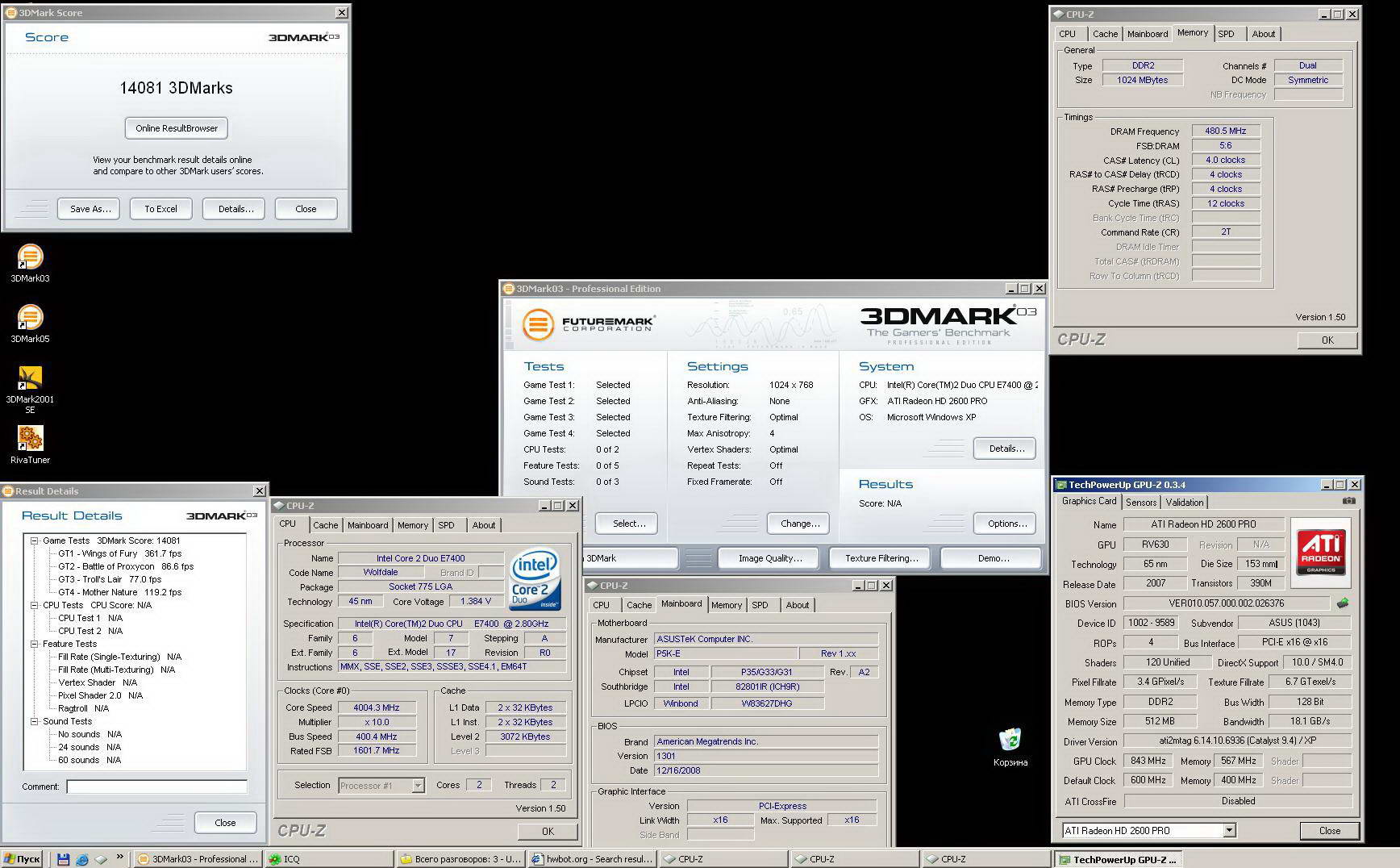Switch to Mainboard tab in top-right CPU-Z

1148,34
